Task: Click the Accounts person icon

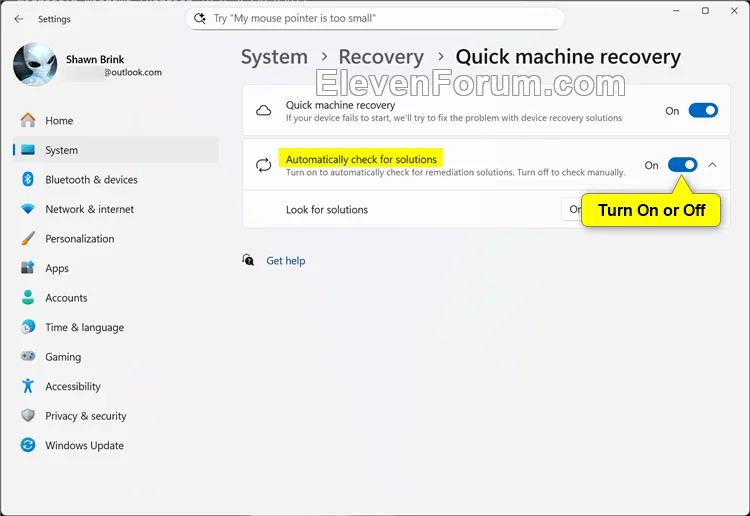Action: tap(28, 297)
